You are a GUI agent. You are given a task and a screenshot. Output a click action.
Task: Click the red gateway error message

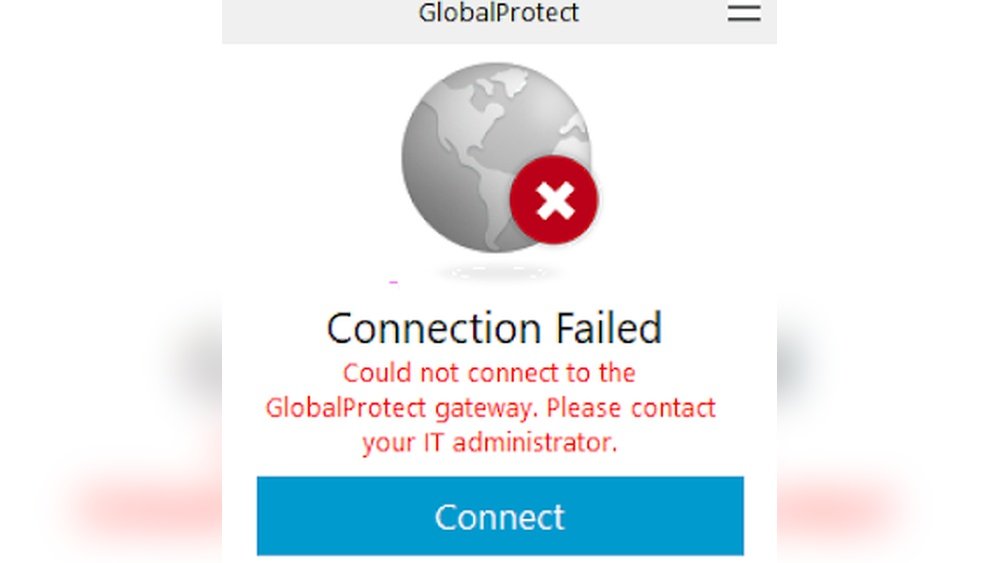tap(490, 407)
